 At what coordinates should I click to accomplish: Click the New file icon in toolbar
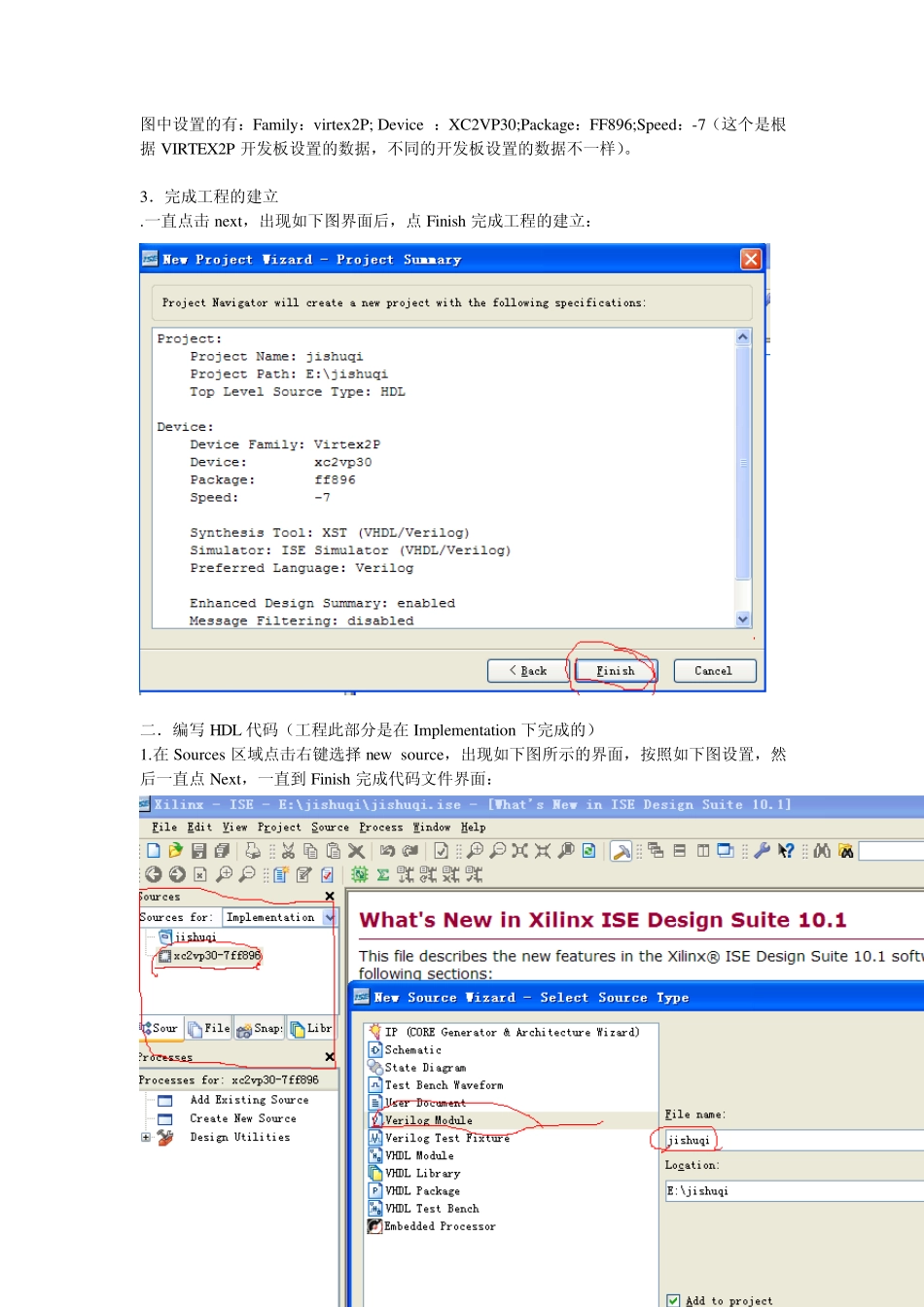[154, 851]
